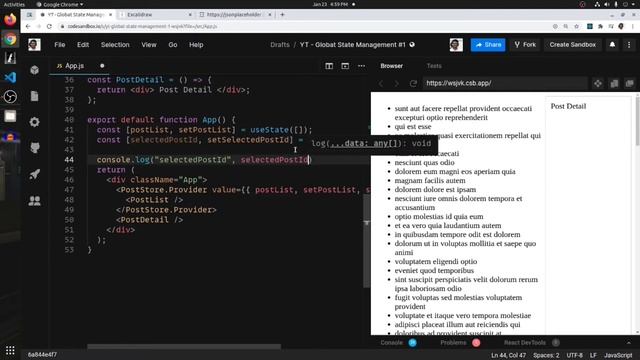The width and height of the screenshot is (640, 360).
Task: Open the Sandbox Info sidebar icon
Action: tap(35, 70)
